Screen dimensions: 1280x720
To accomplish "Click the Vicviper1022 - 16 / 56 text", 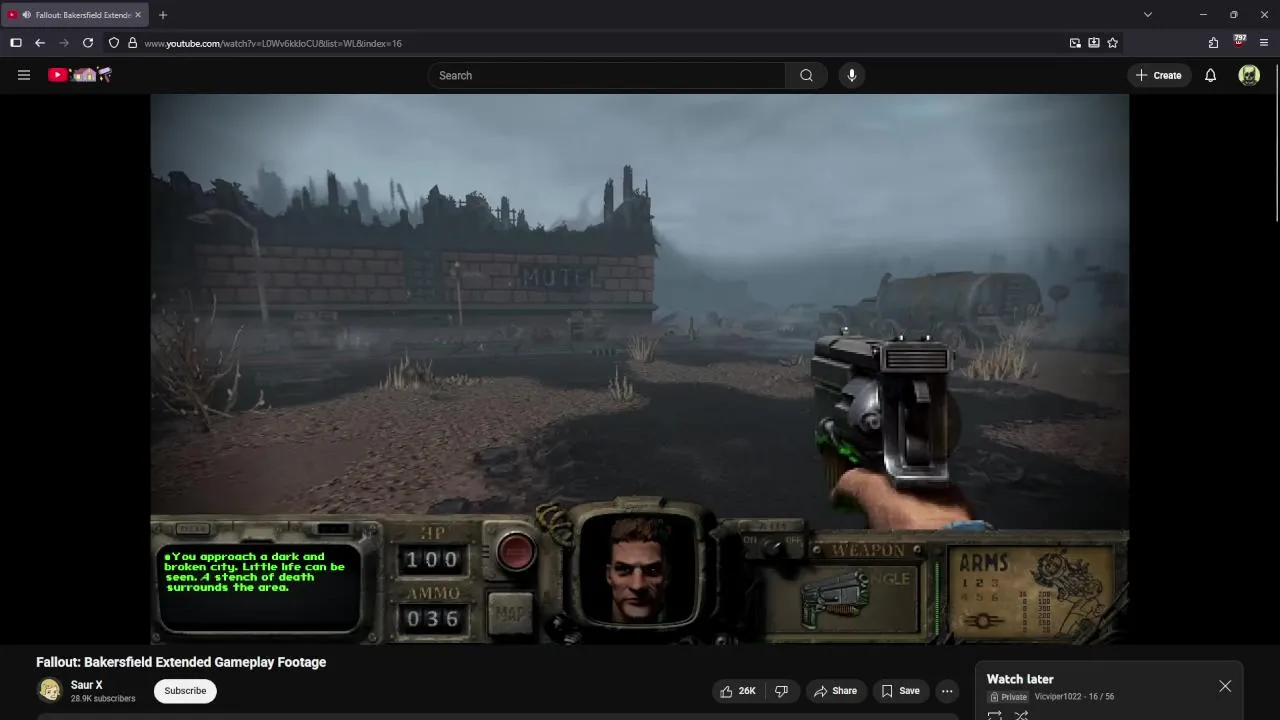I will pos(1074,697).
